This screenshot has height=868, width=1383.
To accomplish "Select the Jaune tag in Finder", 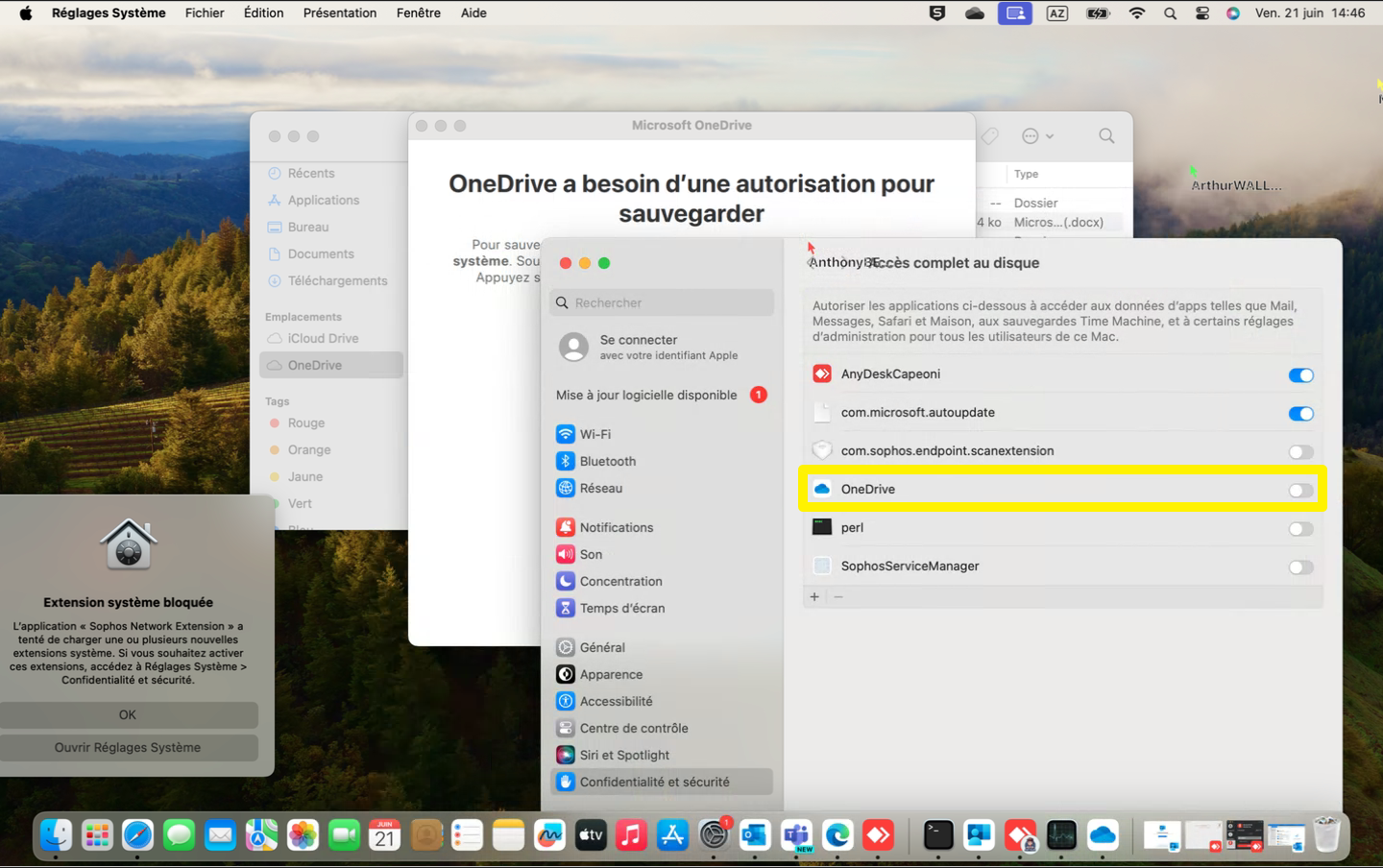I will [331, 476].
